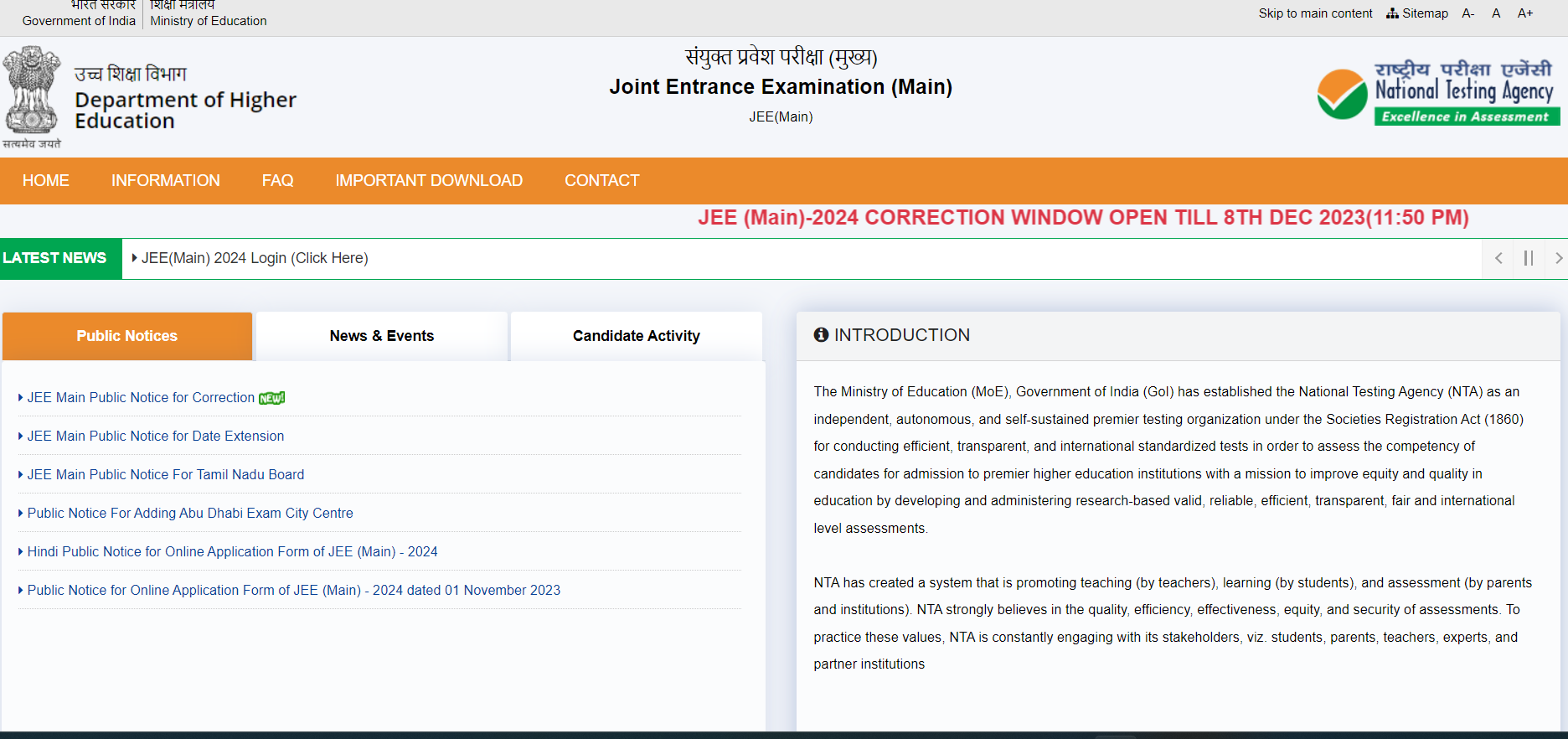Open Public Notice dated 01 November 2023

(294, 590)
